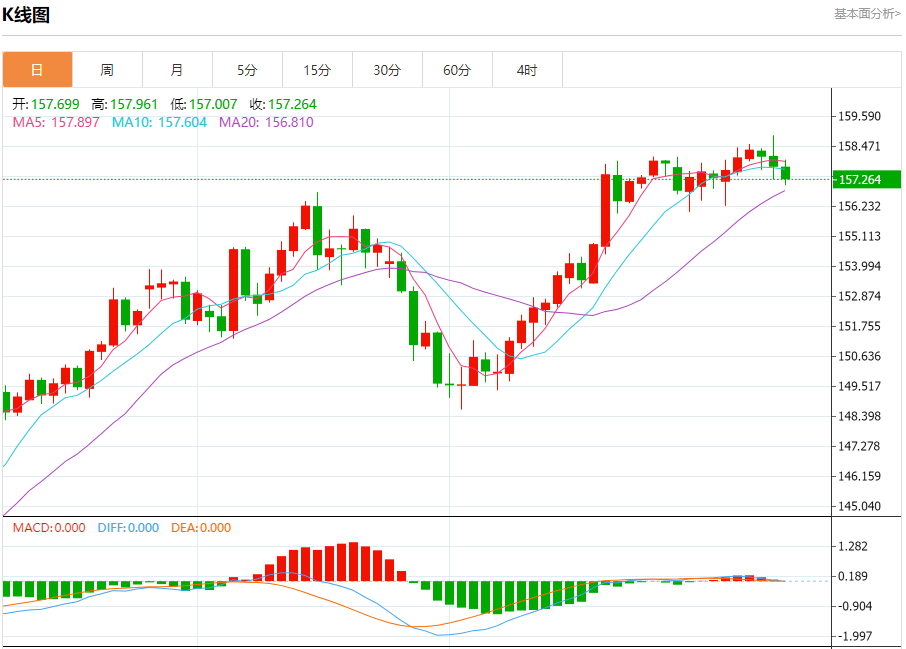Open the 基本面分析 link

point(866,13)
